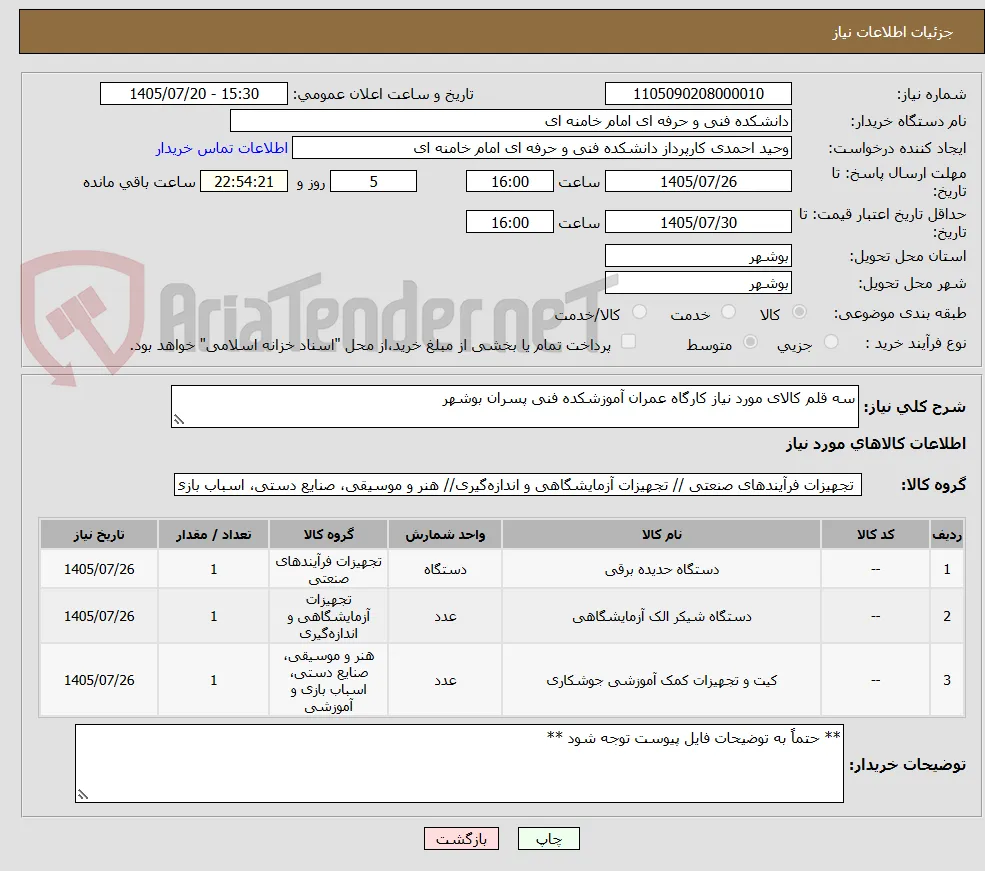The height and width of the screenshot is (871, 985).
Task: Click the heading اطلاعات کالاهای مورد نیاز
Action: pyautogui.click(x=875, y=443)
